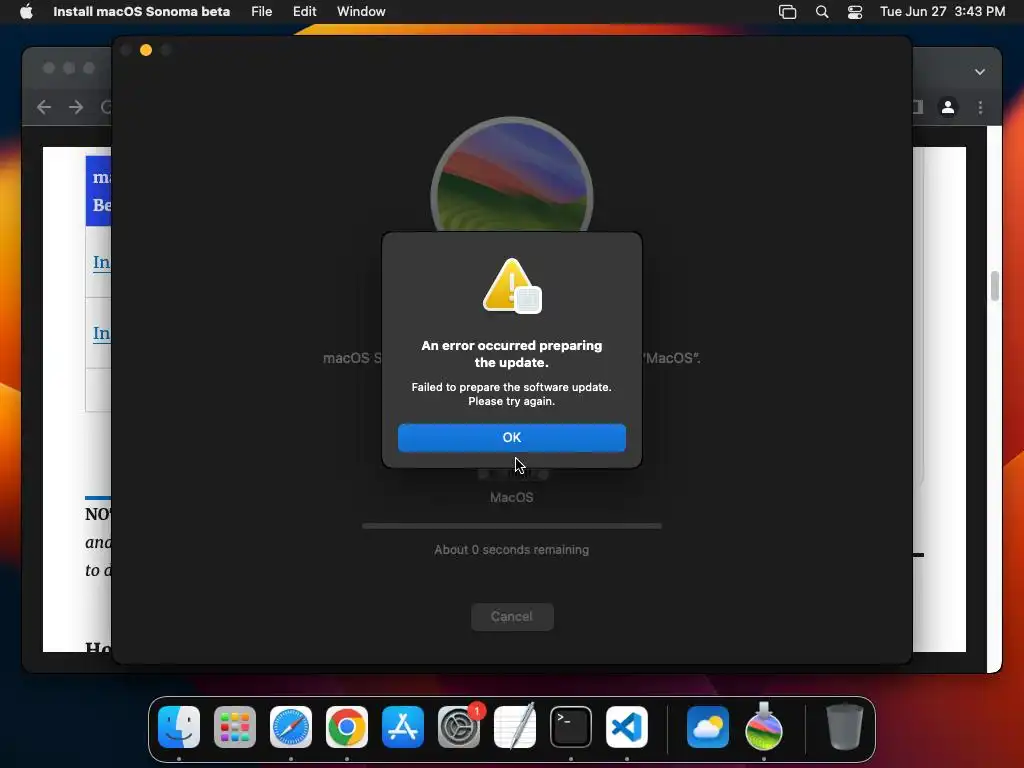Click "About 0 seconds remaining" text
The height and width of the screenshot is (768, 1024).
[511, 550]
